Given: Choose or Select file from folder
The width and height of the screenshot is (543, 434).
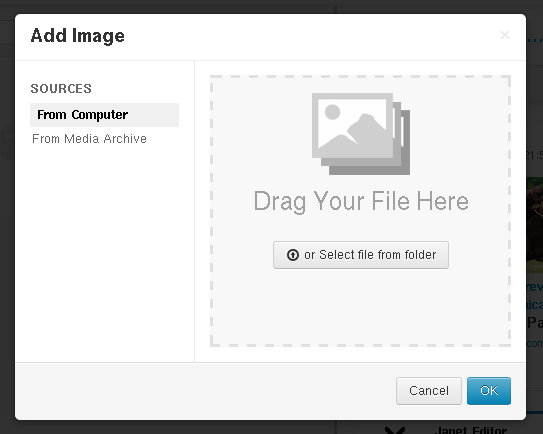Looking at the screenshot, I should [x=360, y=255].
